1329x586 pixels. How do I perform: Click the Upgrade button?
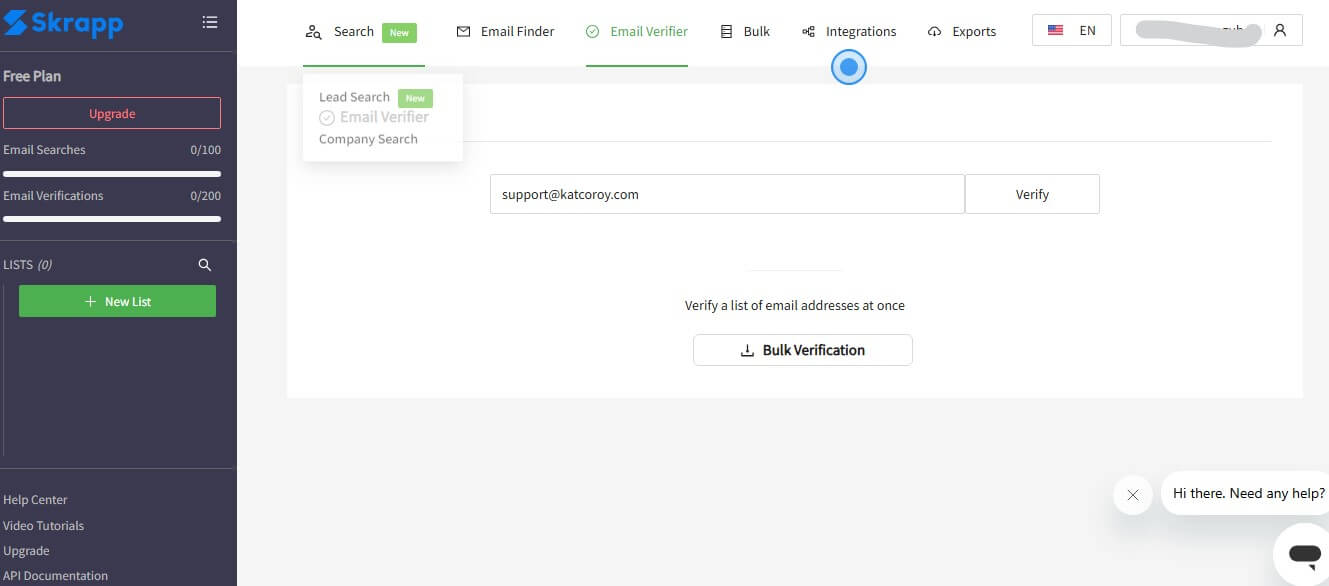coord(112,112)
